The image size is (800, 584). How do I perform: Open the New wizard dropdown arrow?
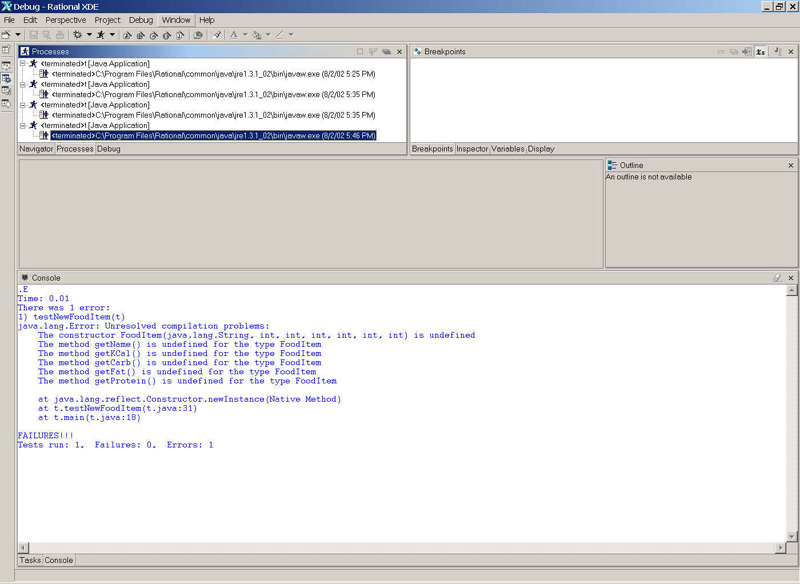coord(18,35)
